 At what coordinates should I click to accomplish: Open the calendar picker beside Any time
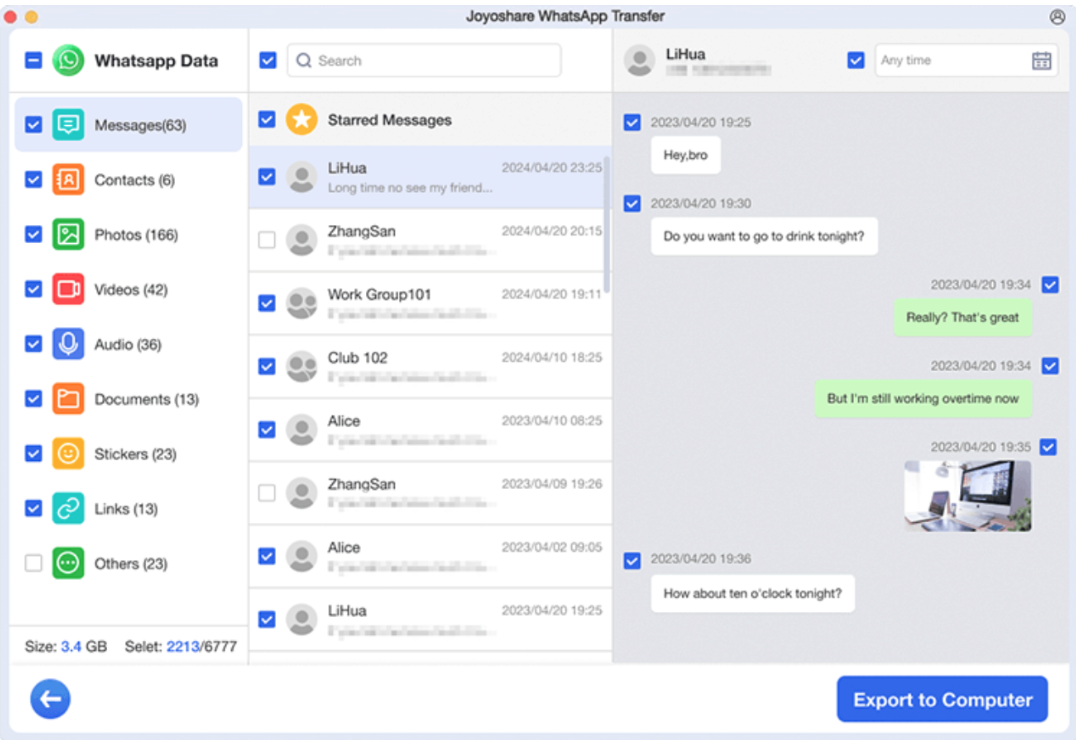point(1041,60)
